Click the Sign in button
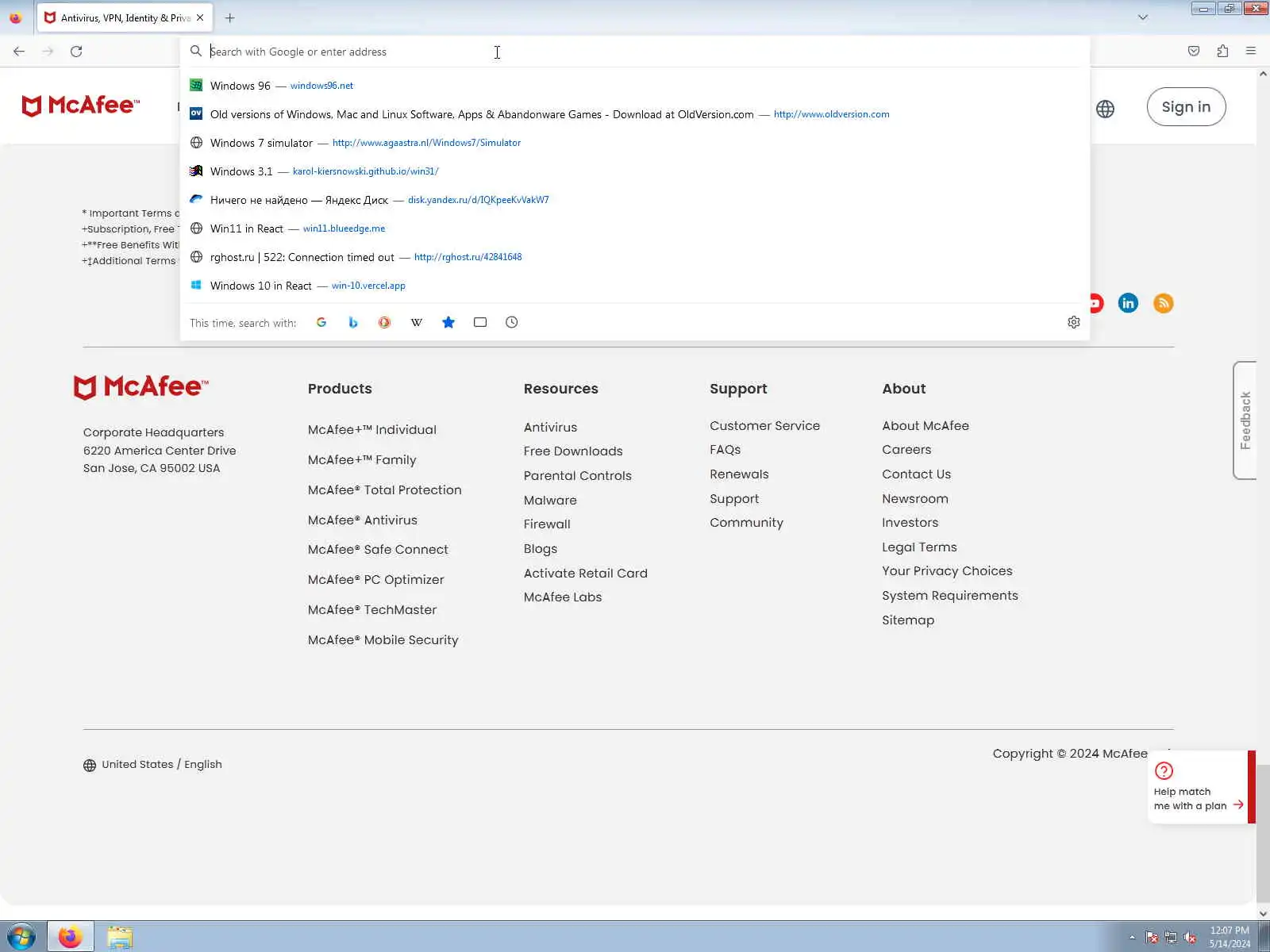Image resolution: width=1270 pixels, height=952 pixels. (x=1186, y=107)
